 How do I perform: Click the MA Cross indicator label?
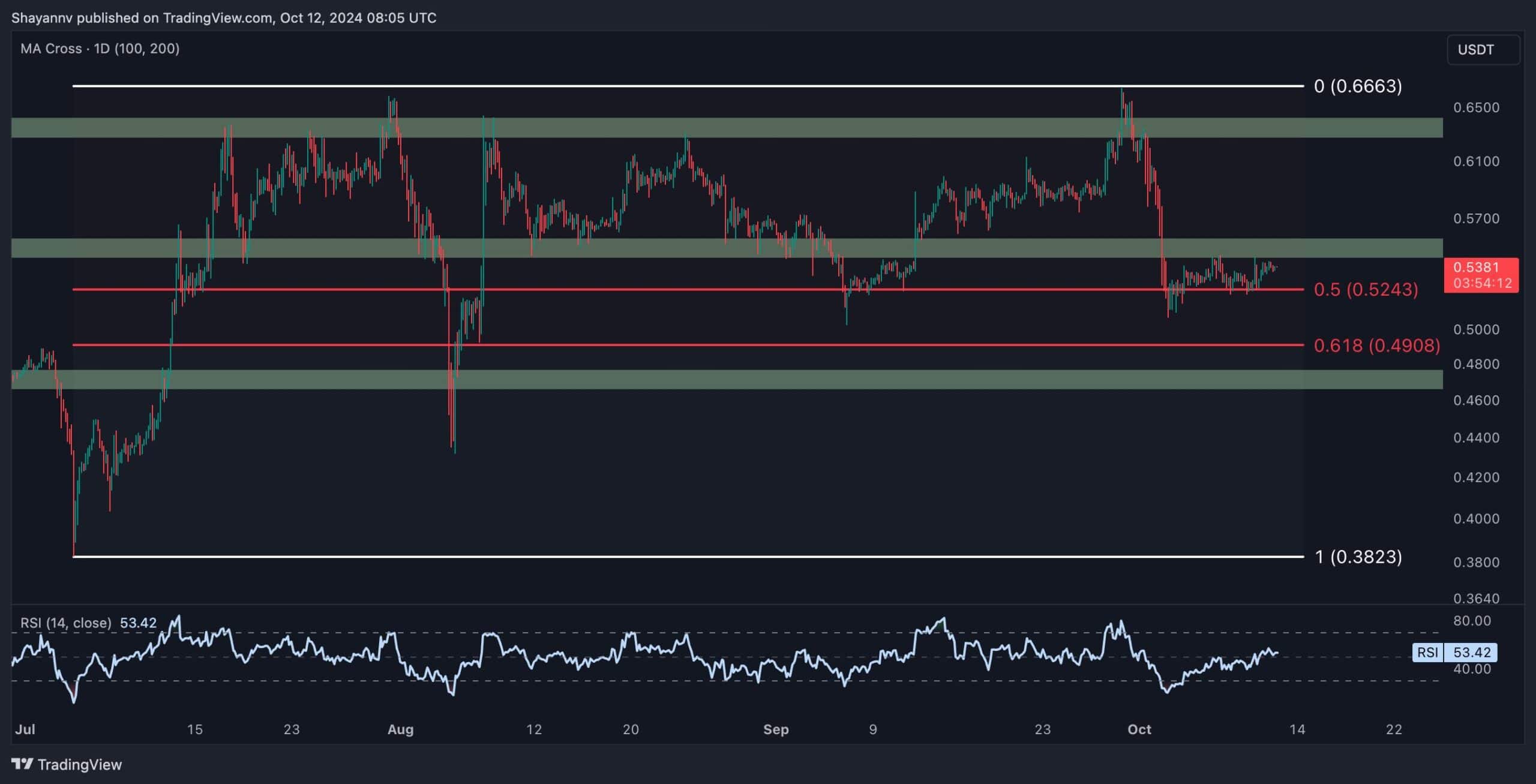click(x=100, y=49)
